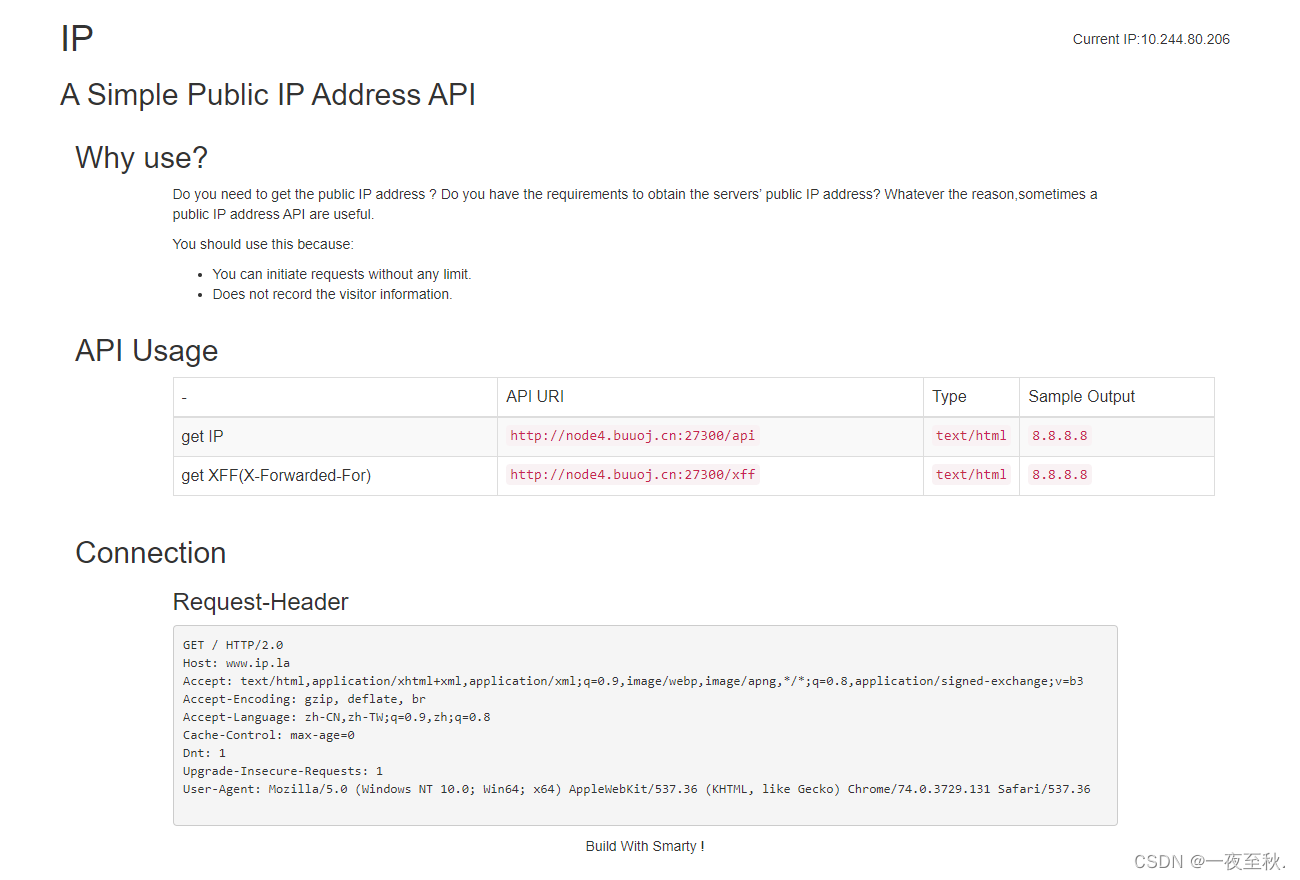Click the "Sample Output" column header
Viewport: 1300px width, 880px height.
pyautogui.click(x=1081, y=397)
